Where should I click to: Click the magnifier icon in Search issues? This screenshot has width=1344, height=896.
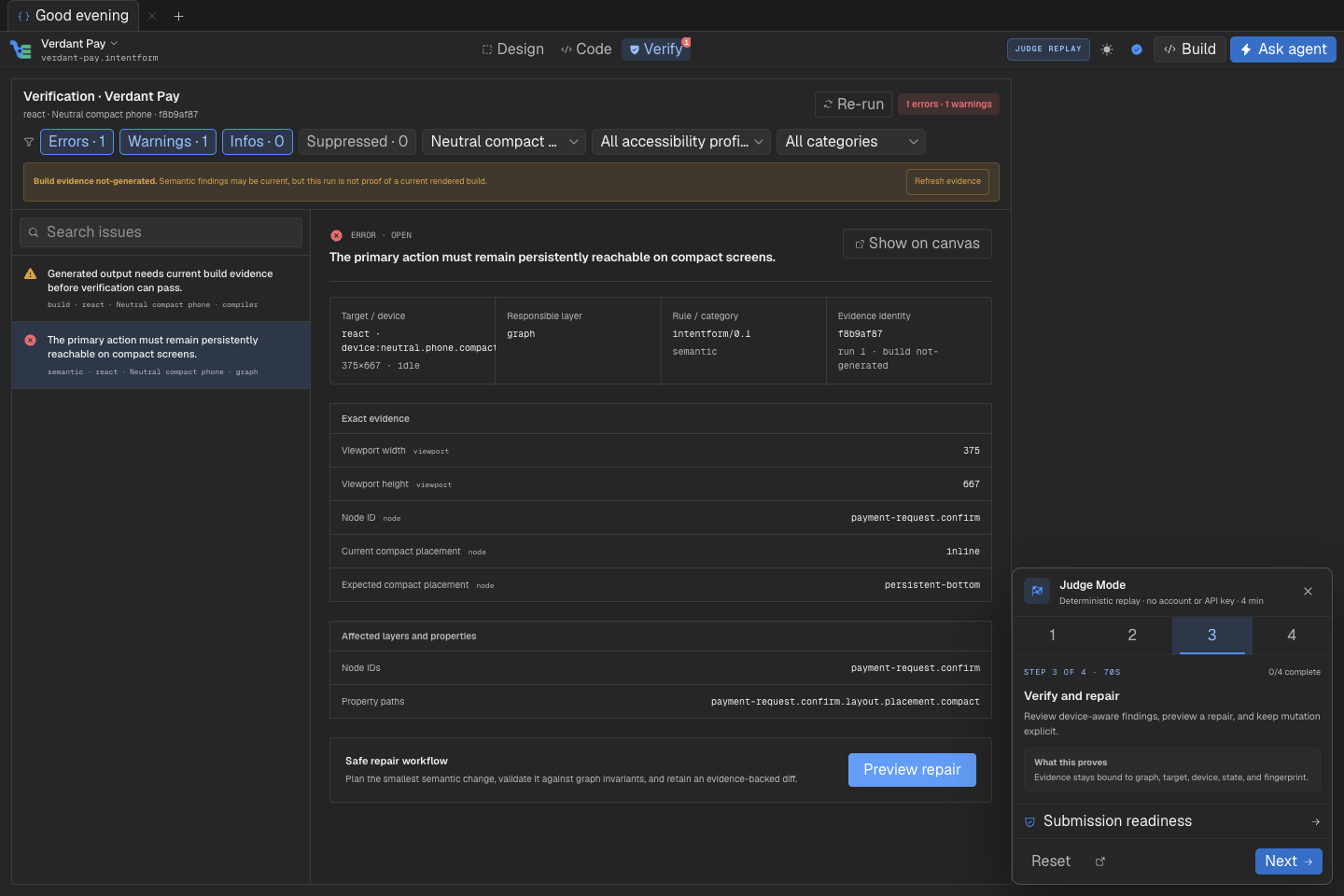[x=34, y=232]
